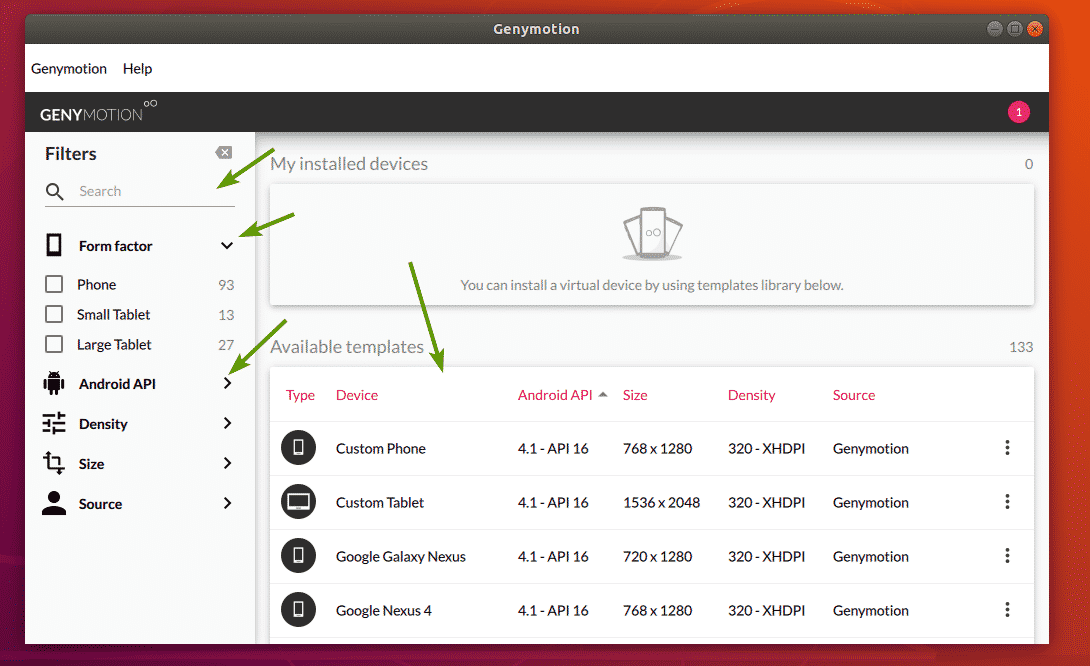Open three-dot menu for Custom Tablet

pyautogui.click(x=1007, y=502)
